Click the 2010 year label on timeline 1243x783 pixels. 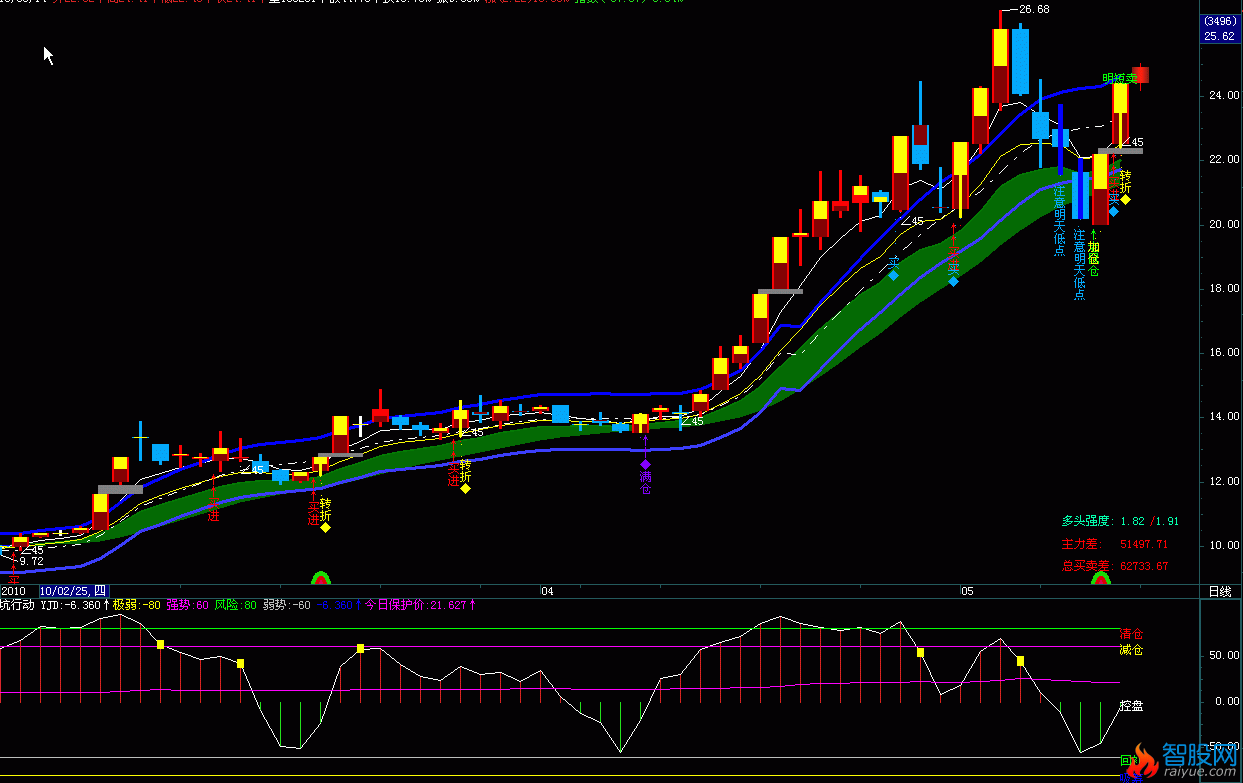coord(15,591)
